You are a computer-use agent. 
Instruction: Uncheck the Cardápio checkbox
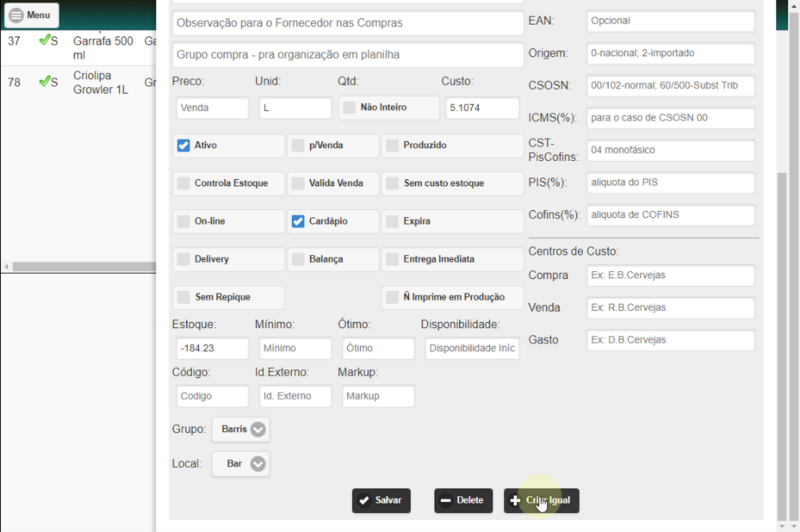tap(298, 221)
